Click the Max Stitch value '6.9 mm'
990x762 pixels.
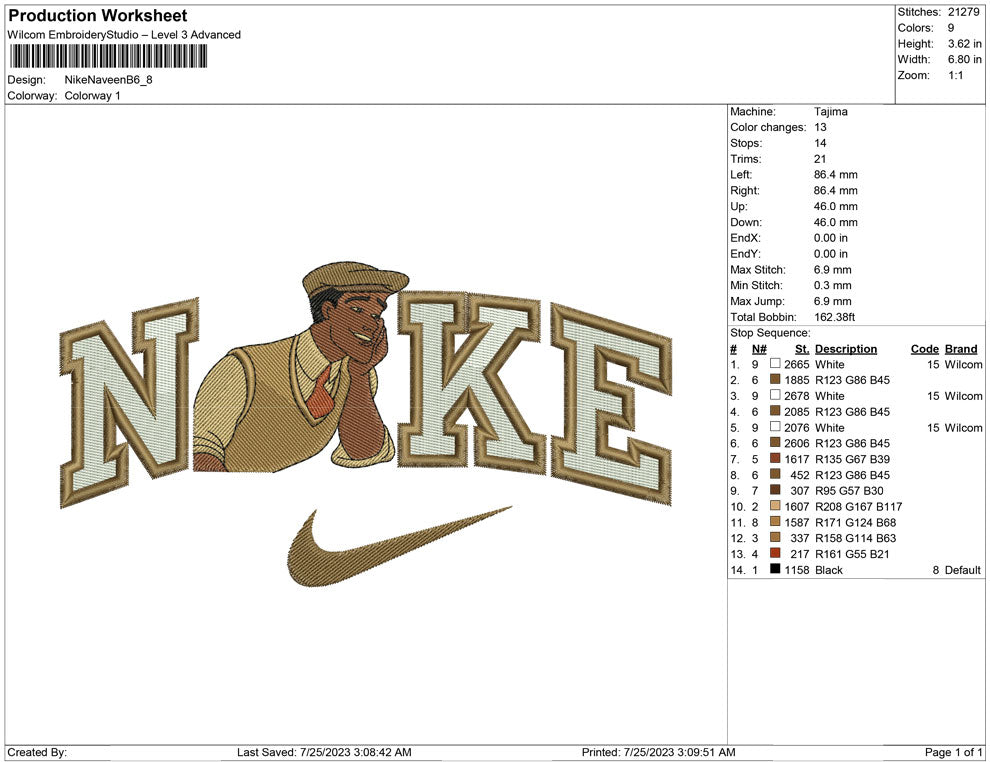tap(833, 270)
